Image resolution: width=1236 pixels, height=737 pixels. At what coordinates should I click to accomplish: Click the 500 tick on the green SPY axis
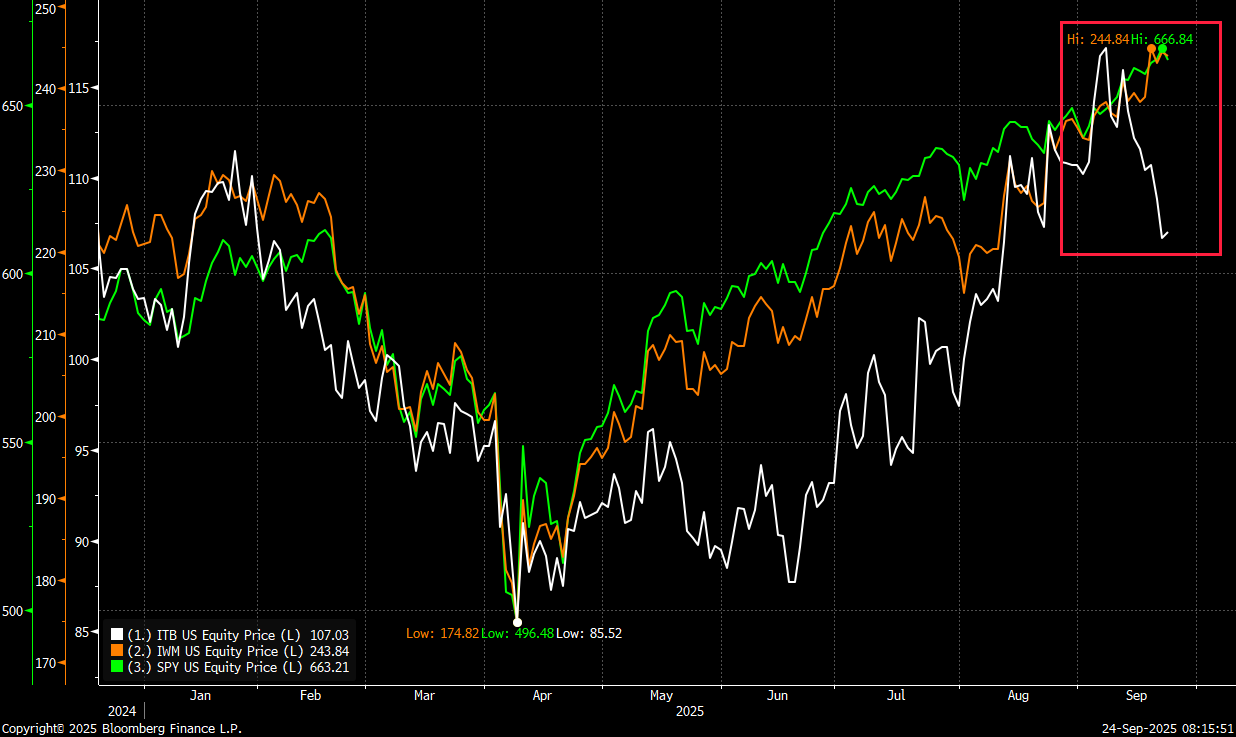point(13,610)
